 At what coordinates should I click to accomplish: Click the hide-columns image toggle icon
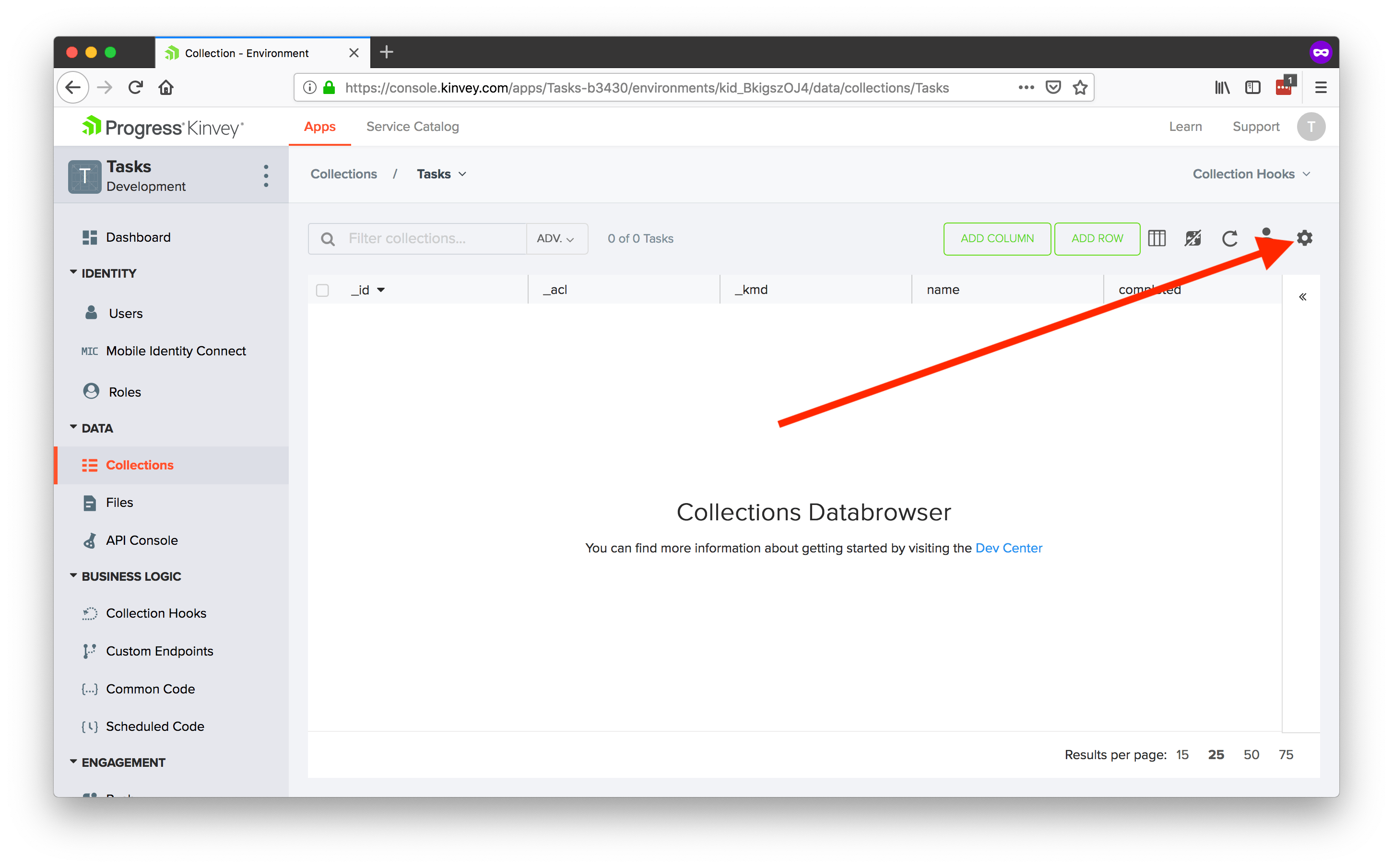point(1192,238)
